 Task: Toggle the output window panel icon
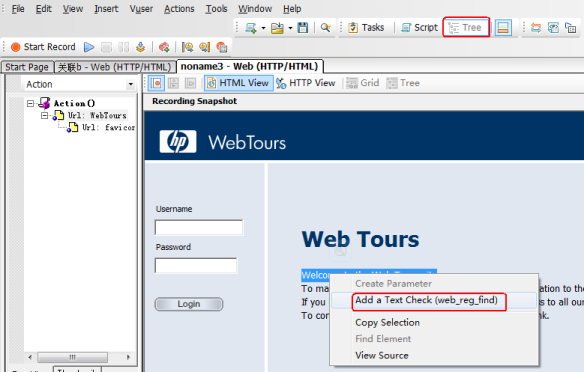[x=503, y=28]
